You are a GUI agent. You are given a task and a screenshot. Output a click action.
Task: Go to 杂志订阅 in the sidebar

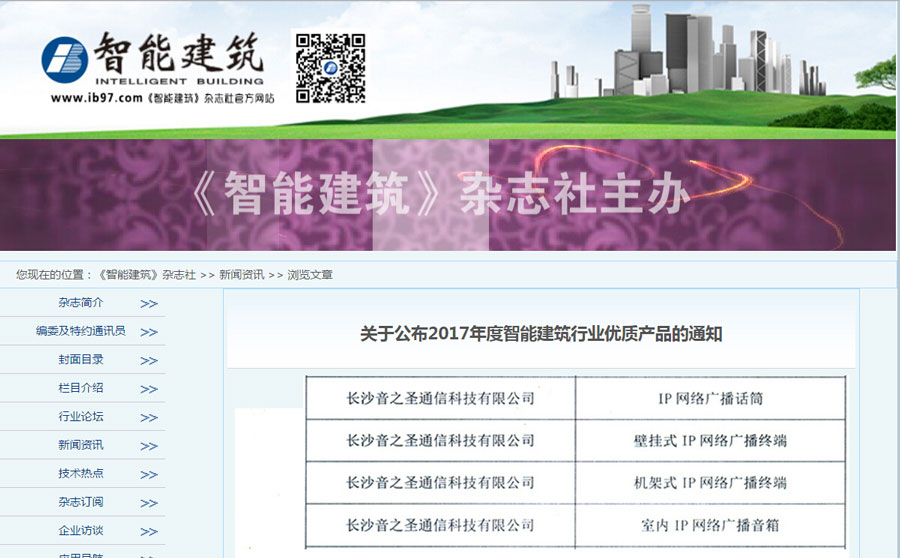(x=81, y=502)
